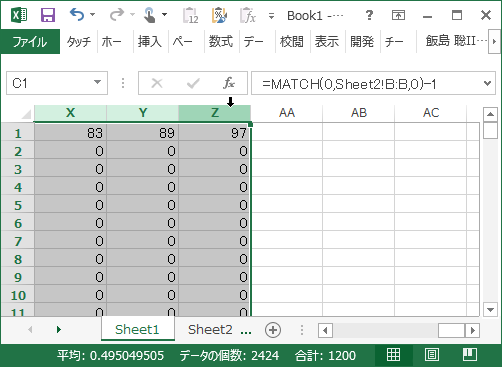Open the ファイル tab
Viewport: 502px width, 367px height.
point(30,42)
